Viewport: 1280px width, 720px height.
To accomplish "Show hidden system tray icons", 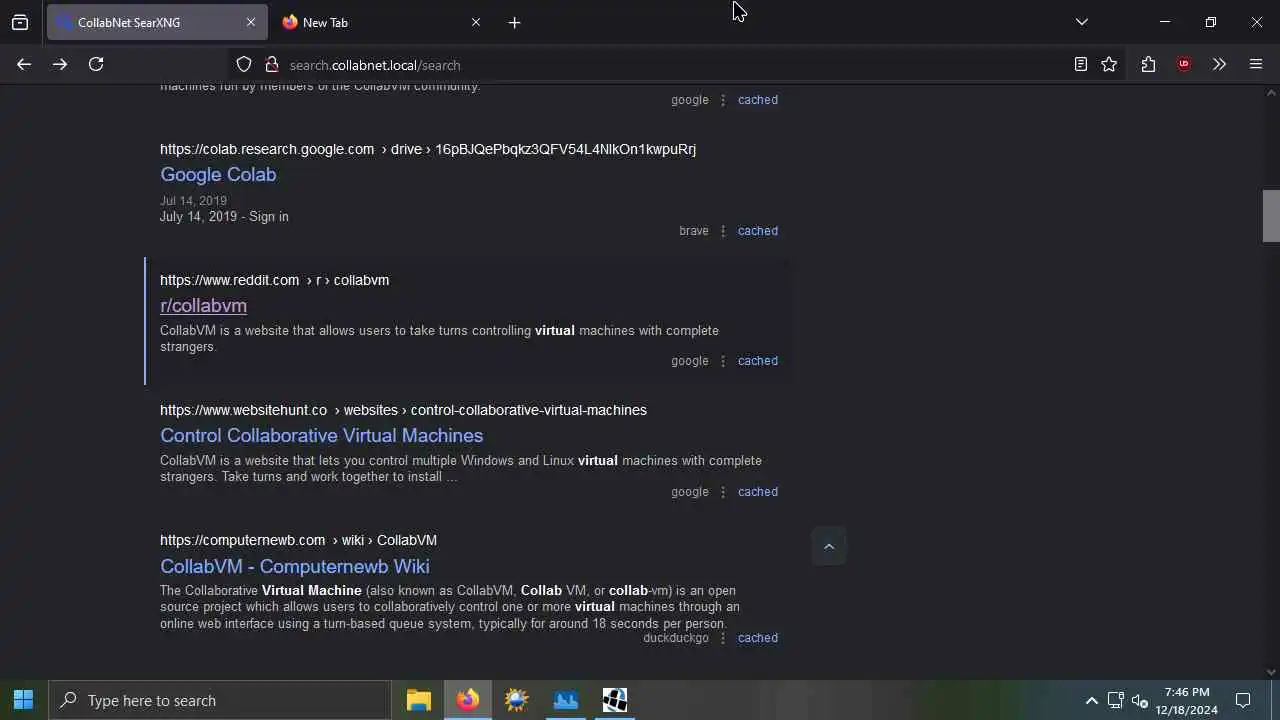I will [1092, 700].
